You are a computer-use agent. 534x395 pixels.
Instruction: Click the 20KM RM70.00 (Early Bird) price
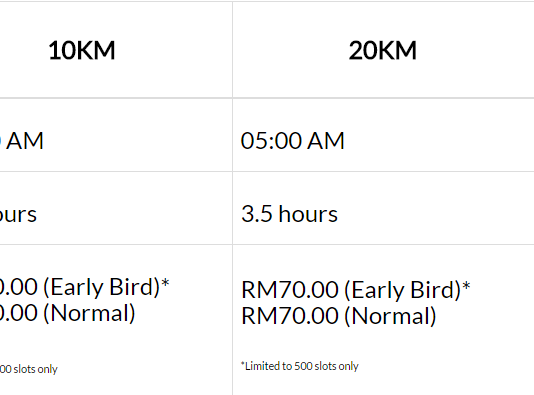point(356,290)
